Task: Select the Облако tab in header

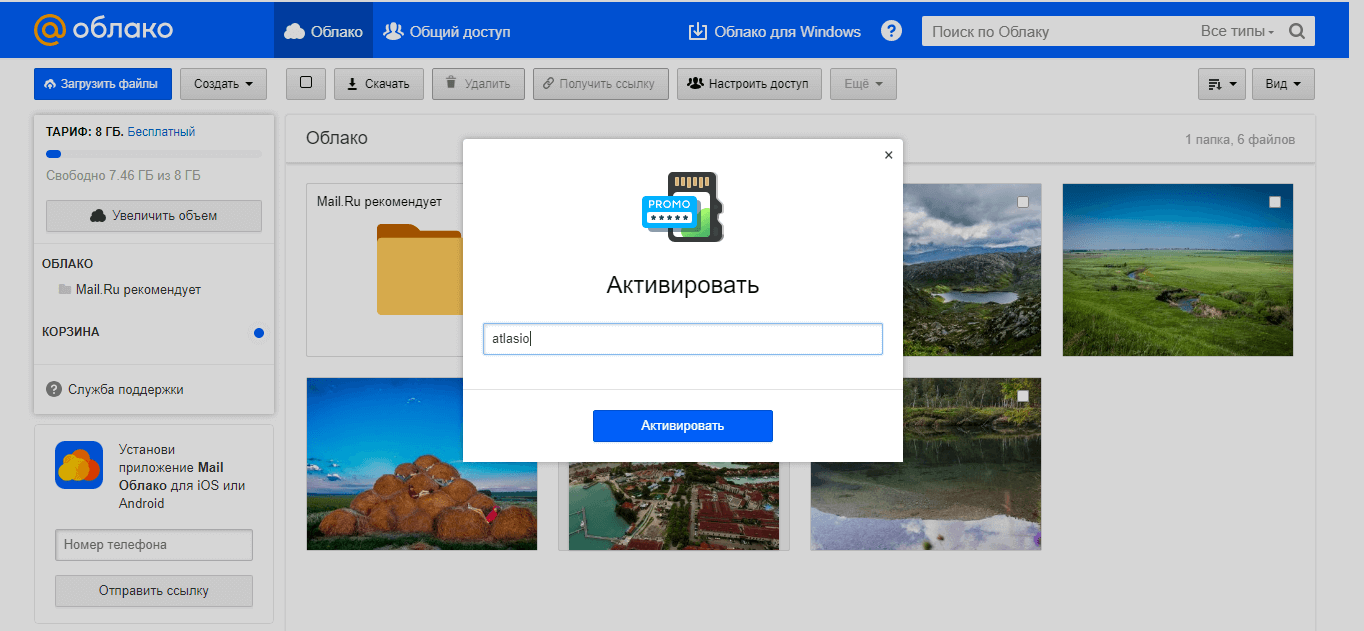Action: tap(323, 31)
